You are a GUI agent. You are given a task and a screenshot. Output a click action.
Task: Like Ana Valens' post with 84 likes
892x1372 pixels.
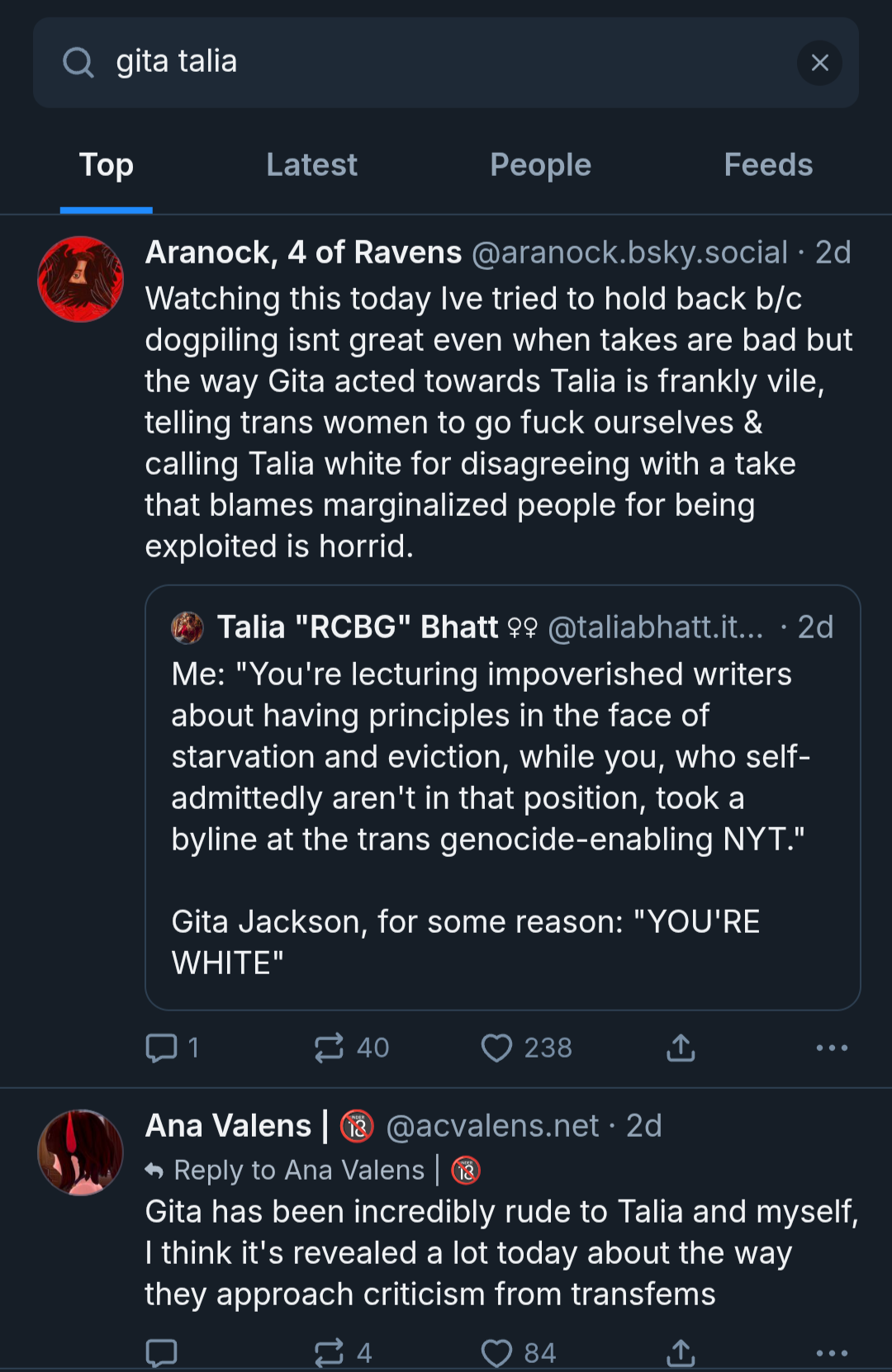(x=496, y=1353)
